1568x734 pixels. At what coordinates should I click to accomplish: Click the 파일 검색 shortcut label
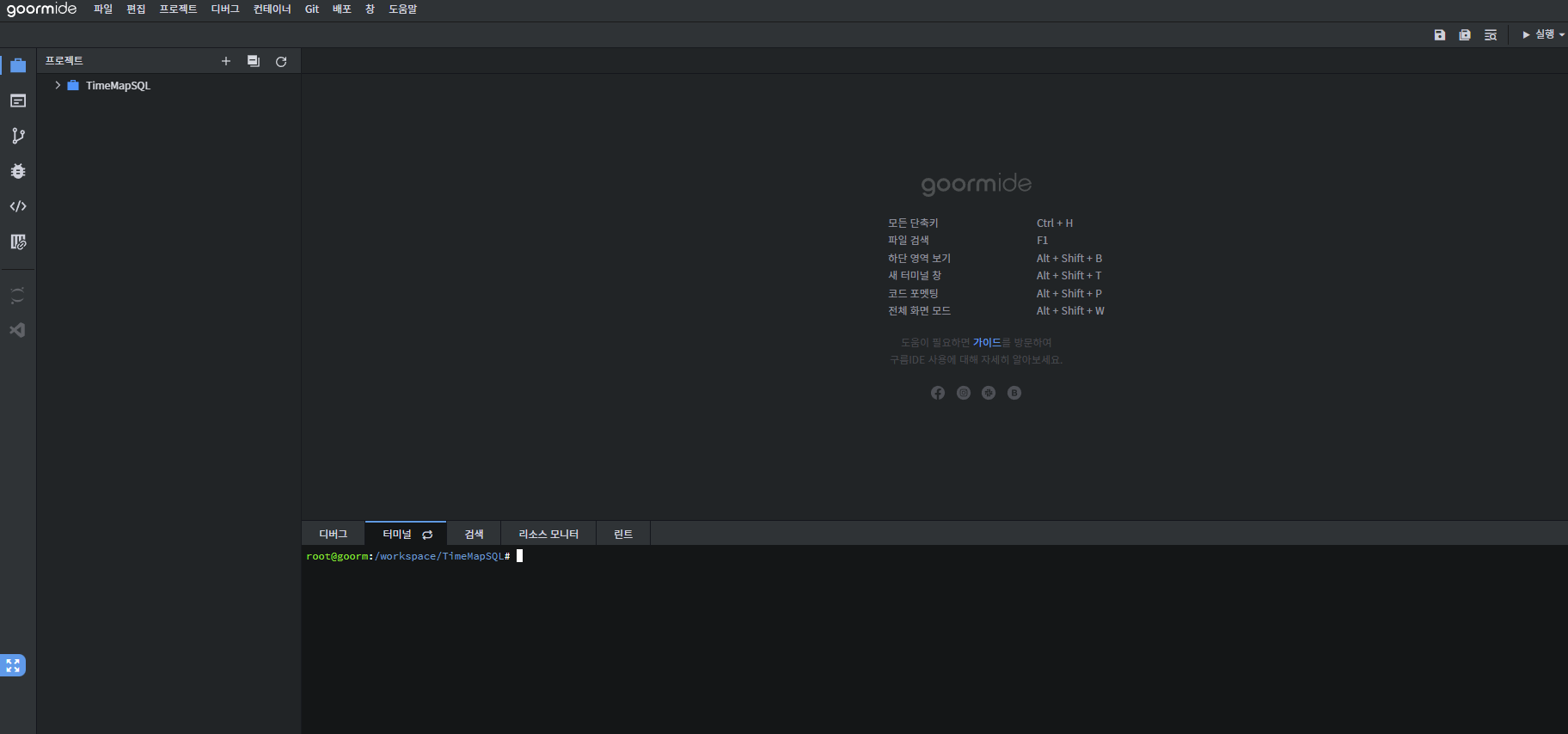click(x=909, y=240)
